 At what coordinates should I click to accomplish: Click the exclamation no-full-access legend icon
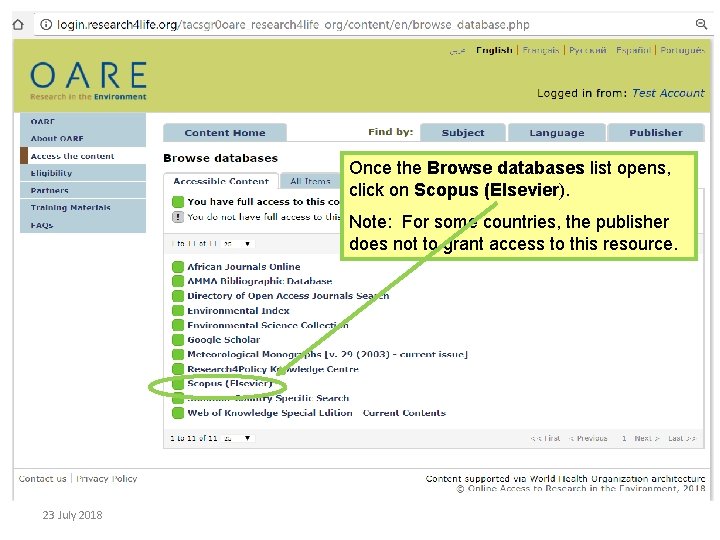point(178,217)
